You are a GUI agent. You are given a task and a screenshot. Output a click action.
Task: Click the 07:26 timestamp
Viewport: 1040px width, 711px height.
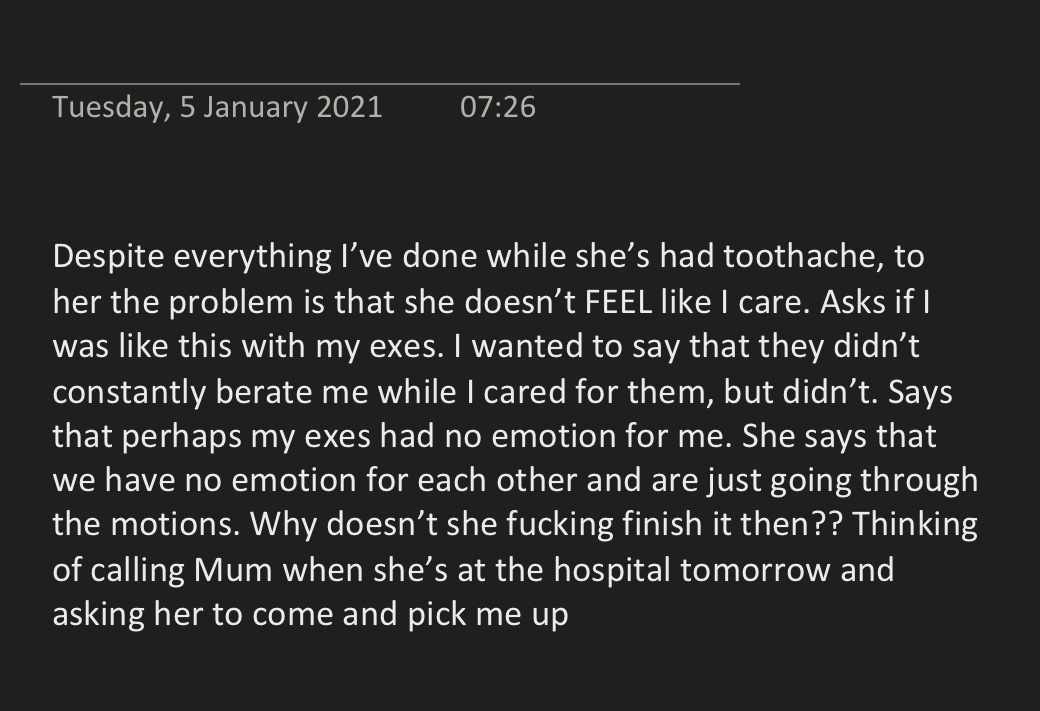pos(498,106)
